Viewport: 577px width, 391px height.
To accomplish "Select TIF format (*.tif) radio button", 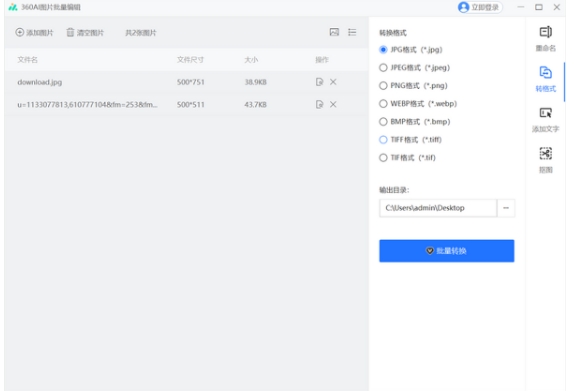I will pos(383,157).
